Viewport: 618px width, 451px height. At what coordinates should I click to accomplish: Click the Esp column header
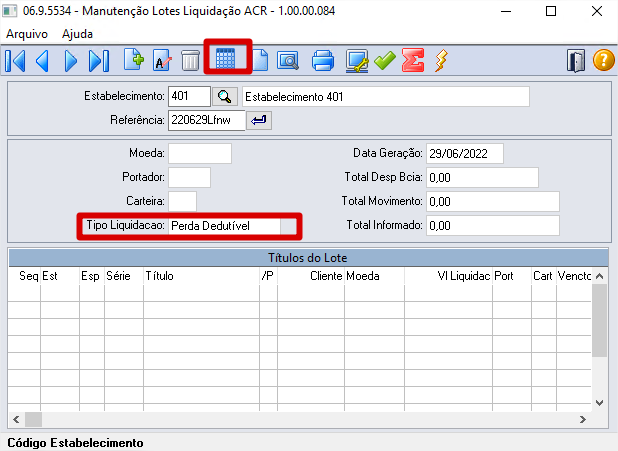(92, 276)
